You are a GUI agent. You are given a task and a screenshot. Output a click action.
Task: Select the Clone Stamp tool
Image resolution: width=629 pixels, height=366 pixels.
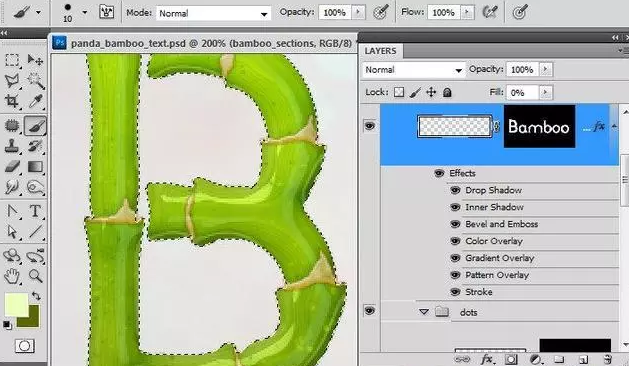pyautogui.click(x=12, y=146)
